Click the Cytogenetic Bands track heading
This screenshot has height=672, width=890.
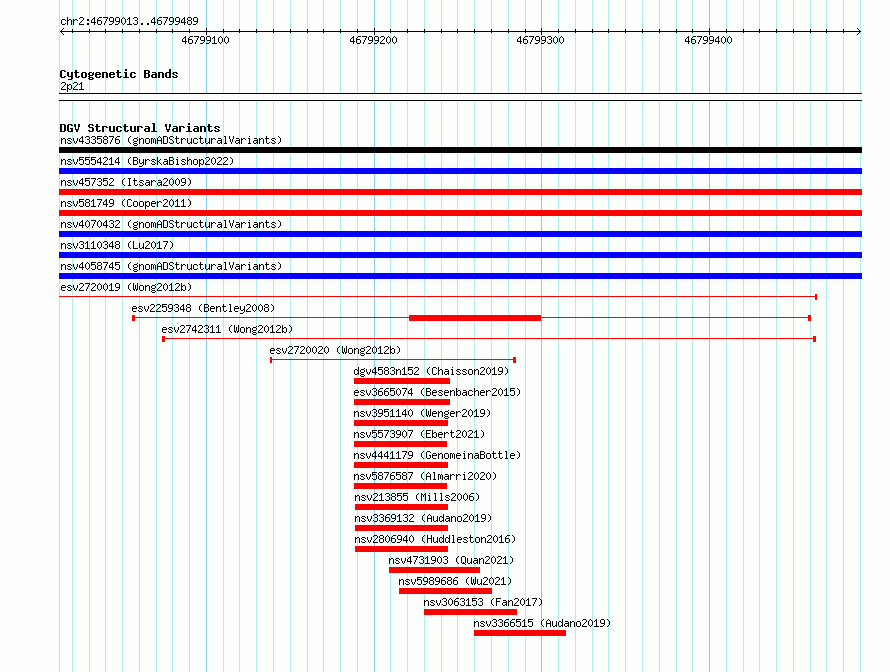click(119, 74)
